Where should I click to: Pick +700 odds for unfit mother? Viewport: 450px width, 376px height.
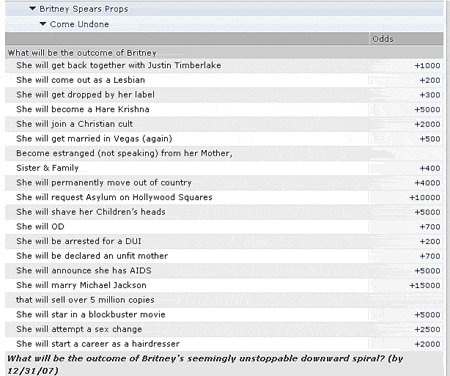[x=430, y=256]
